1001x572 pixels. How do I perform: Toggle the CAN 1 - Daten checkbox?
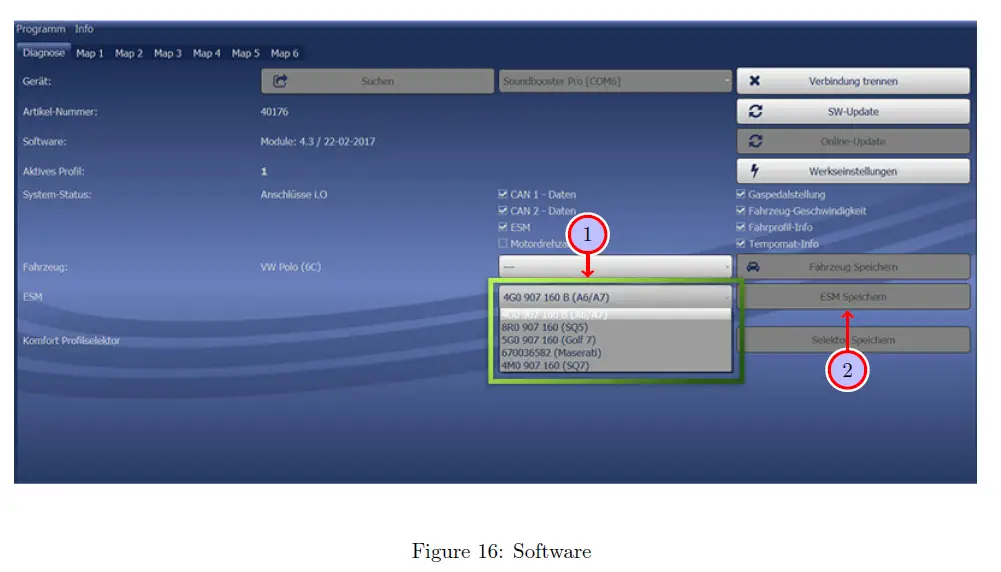pyautogui.click(x=503, y=194)
